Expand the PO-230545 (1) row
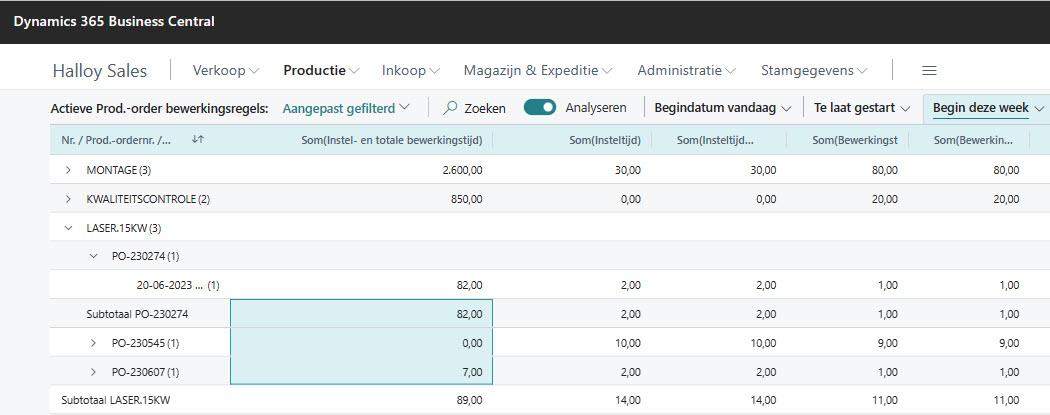The width and height of the screenshot is (1050, 415). pos(94,343)
